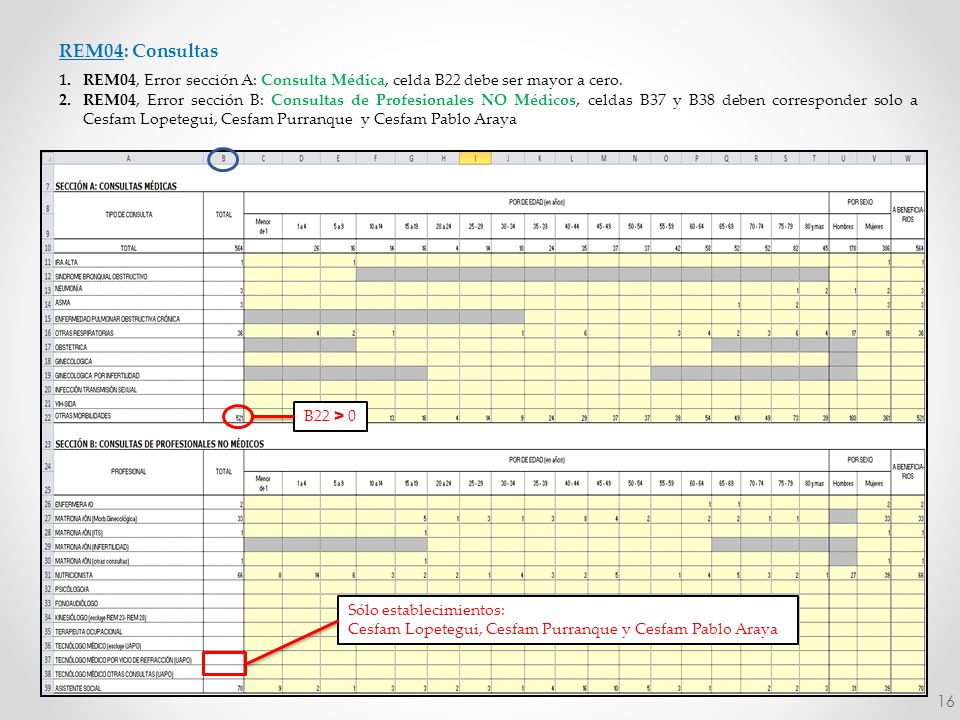Click cell B10 total value 564
960x720 pixels.
[223, 248]
